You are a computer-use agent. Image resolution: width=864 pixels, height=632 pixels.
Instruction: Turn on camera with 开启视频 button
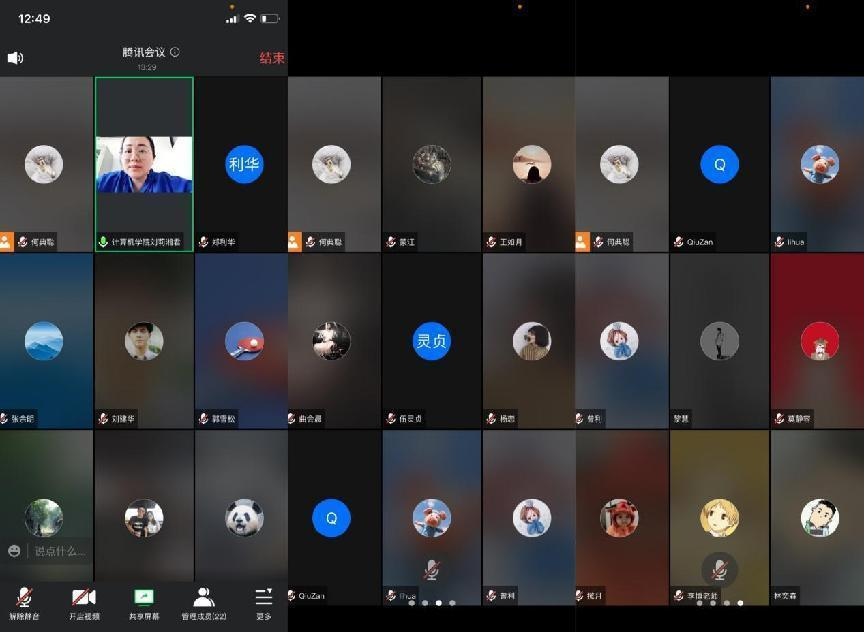click(x=84, y=603)
